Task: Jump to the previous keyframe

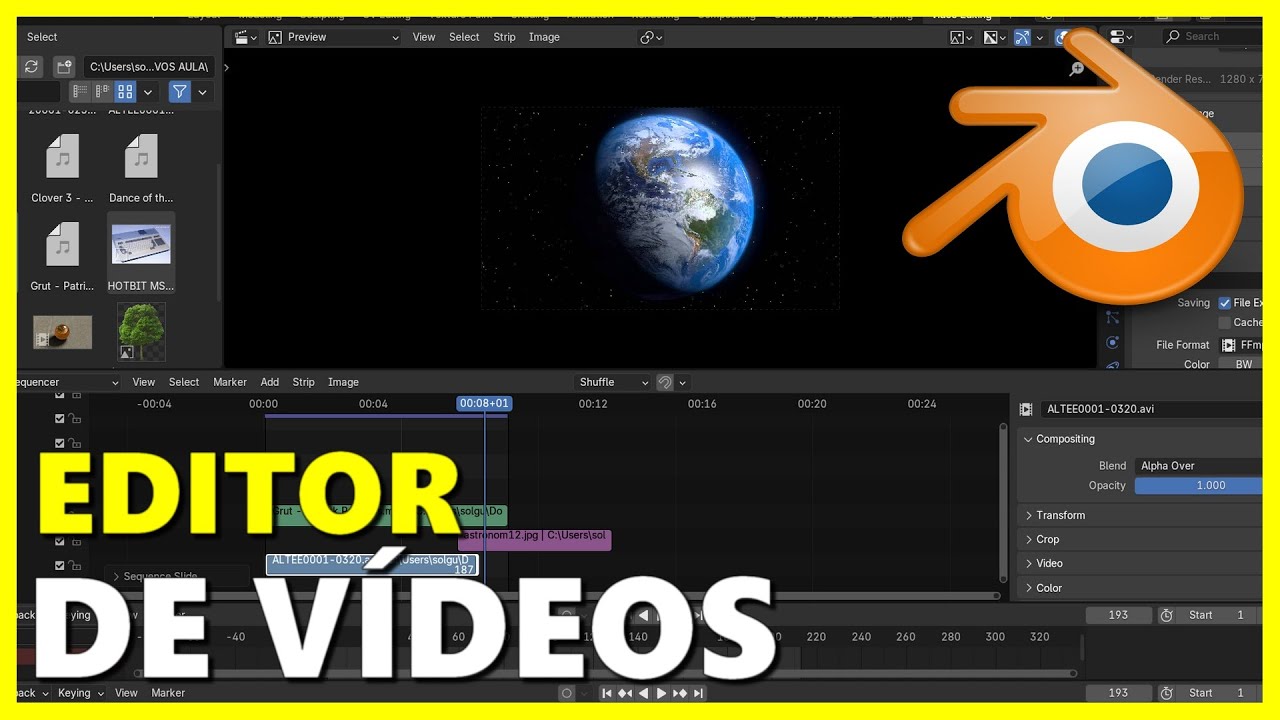Action: [625, 693]
